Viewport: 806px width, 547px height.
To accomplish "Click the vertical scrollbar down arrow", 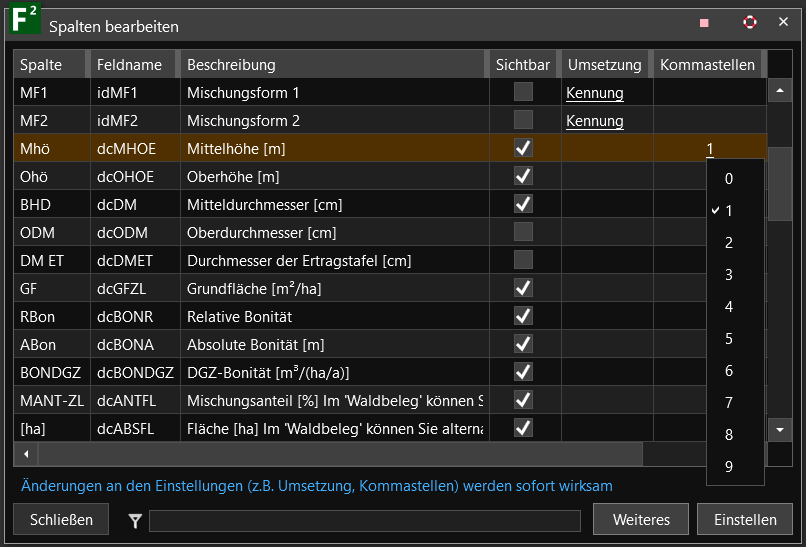I will click(780, 429).
